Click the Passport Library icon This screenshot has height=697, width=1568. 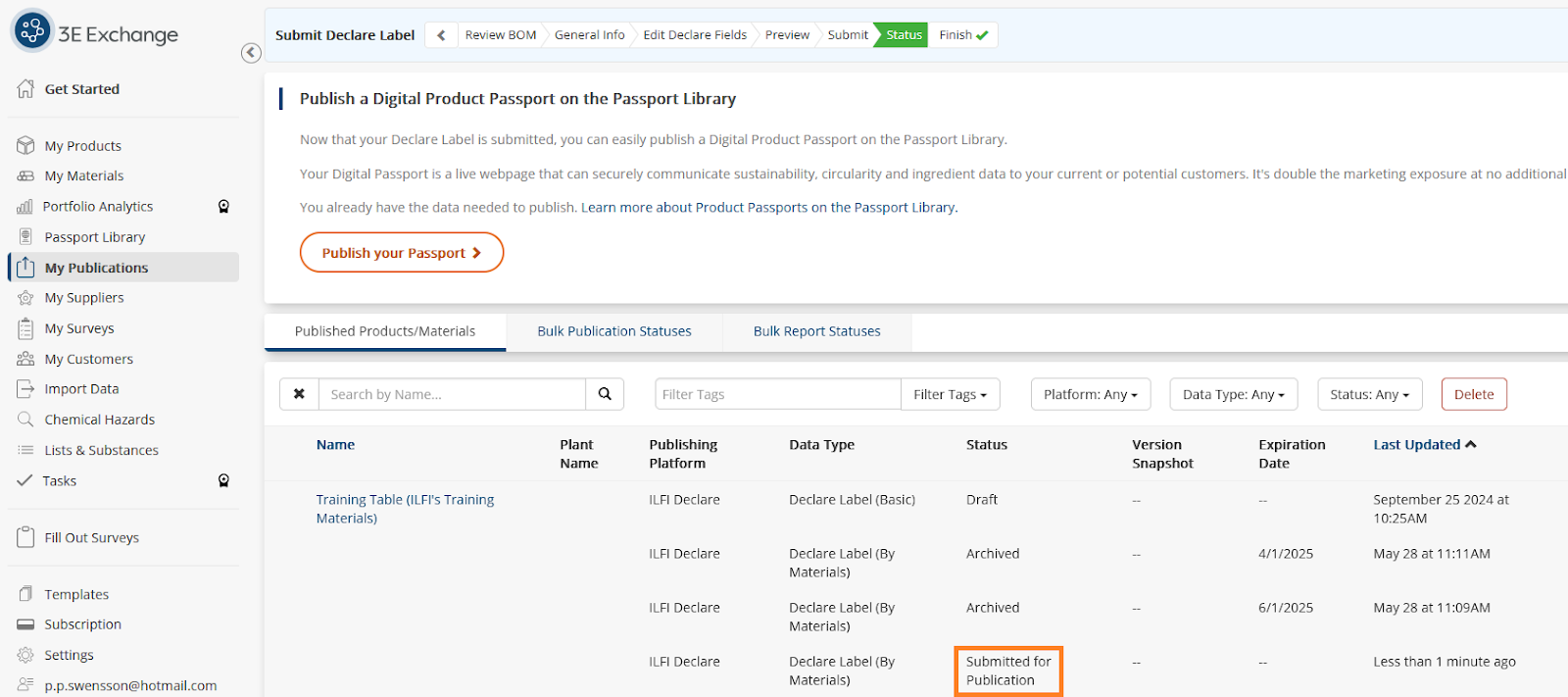25,236
